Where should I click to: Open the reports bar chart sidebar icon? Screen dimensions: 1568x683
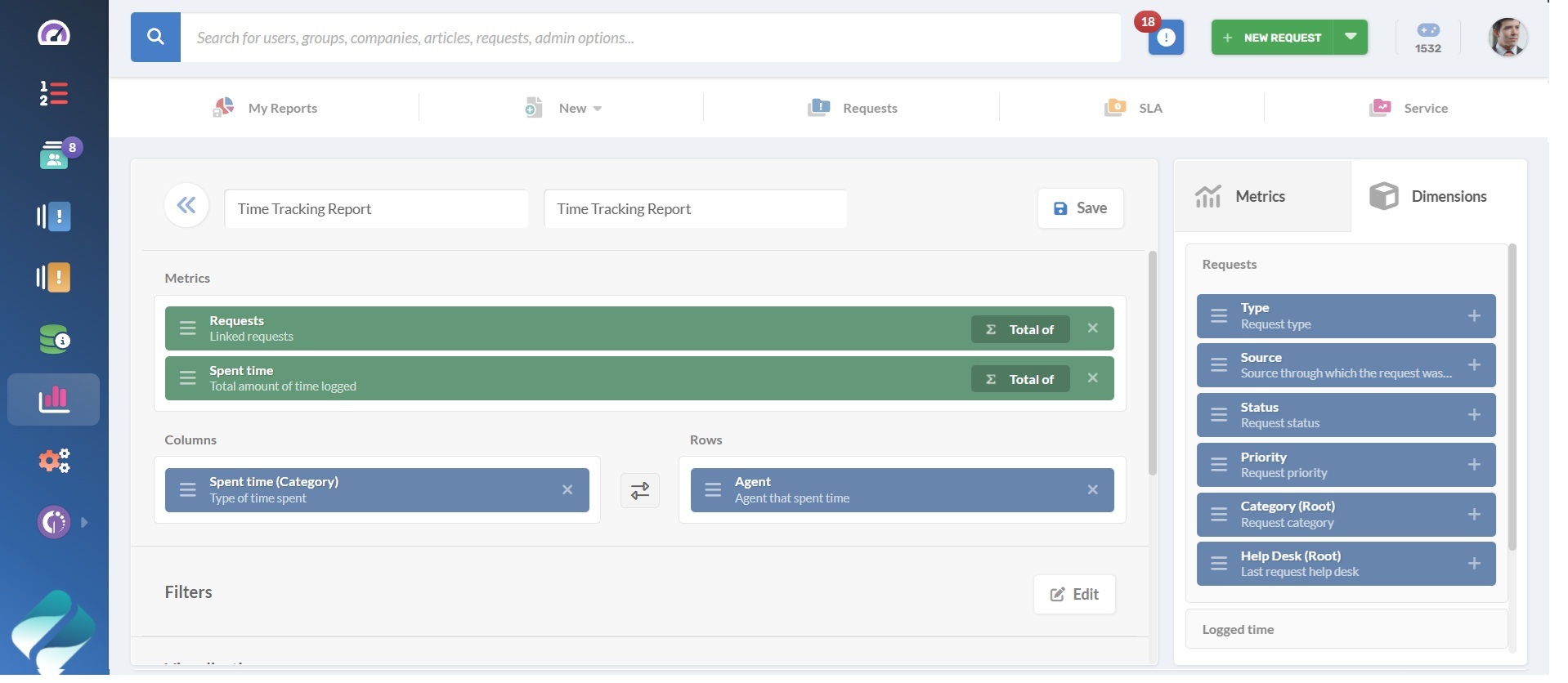tap(54, 400)
